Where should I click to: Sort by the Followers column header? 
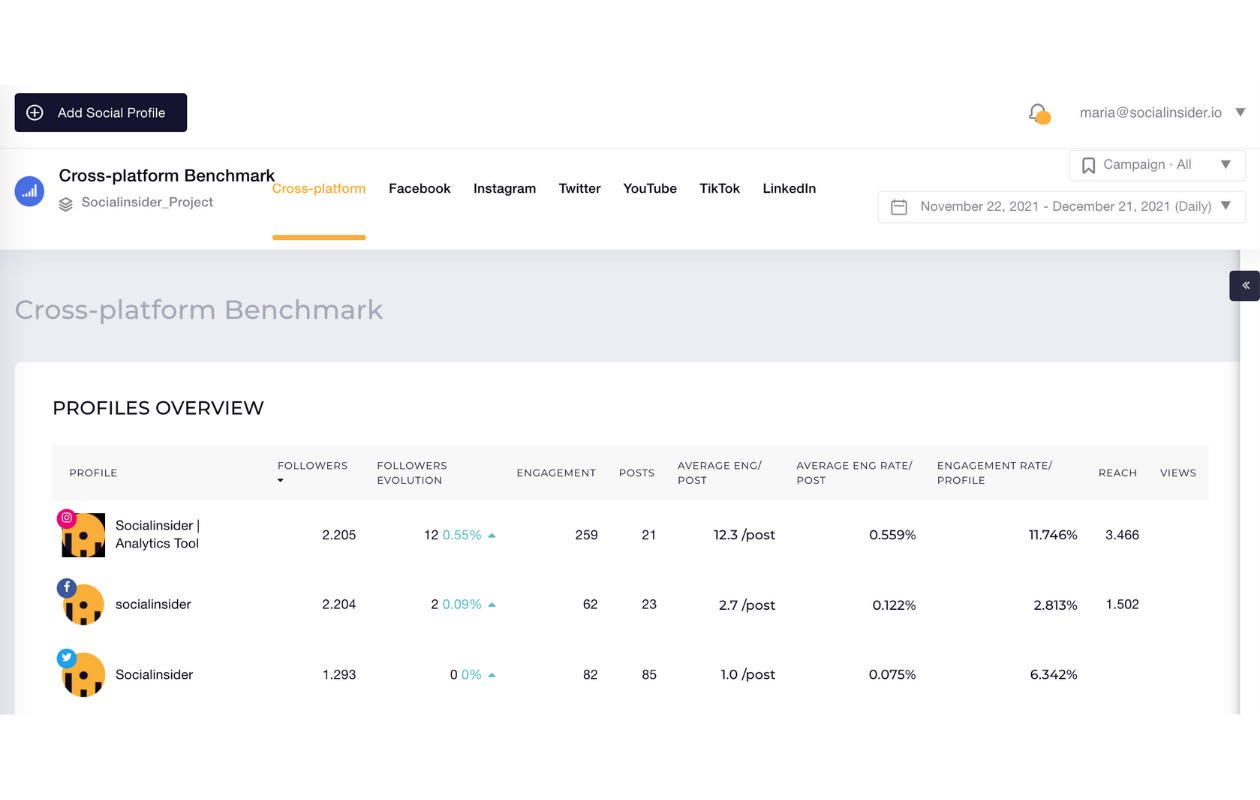(x=312, y=466)
